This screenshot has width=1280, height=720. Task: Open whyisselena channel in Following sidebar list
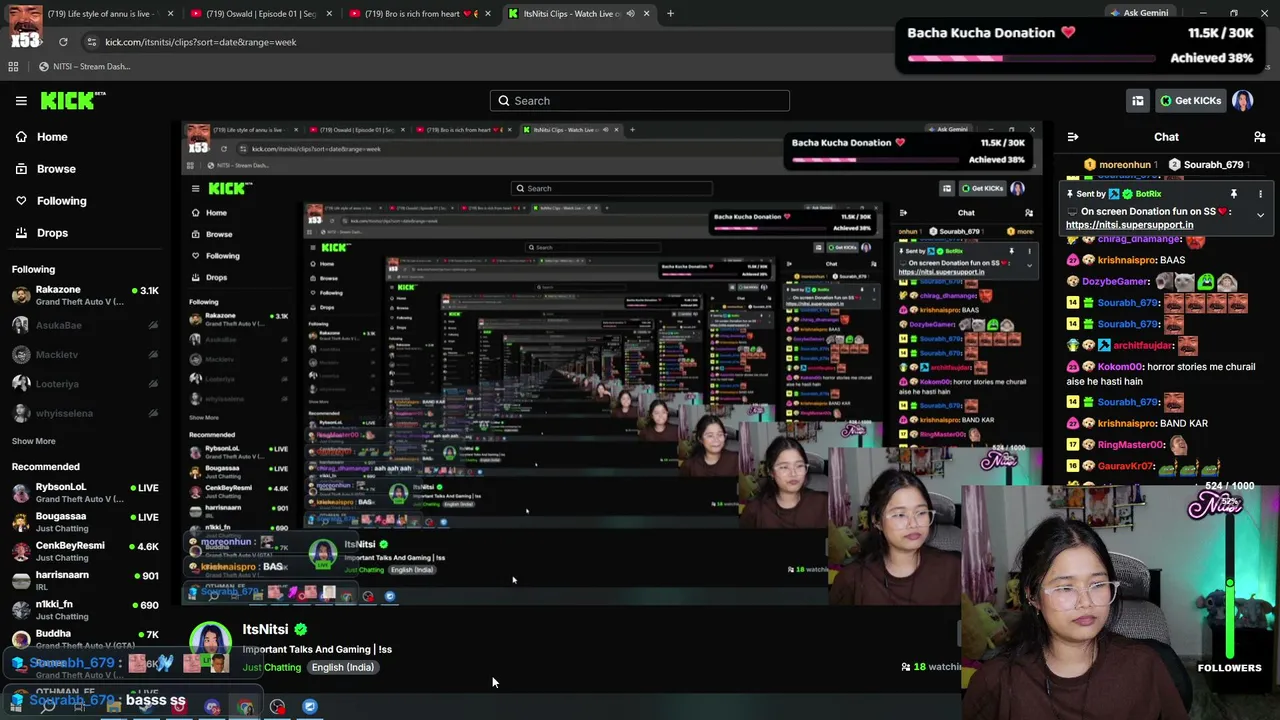coord(85,413)
